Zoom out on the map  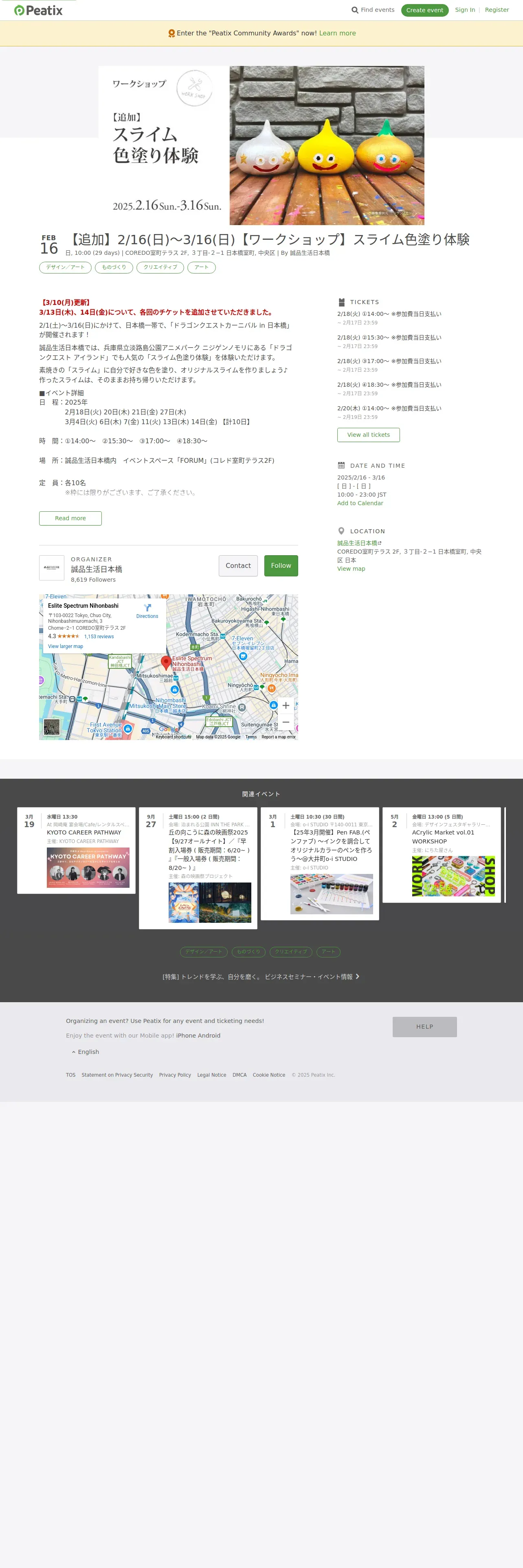click(286, 722)
